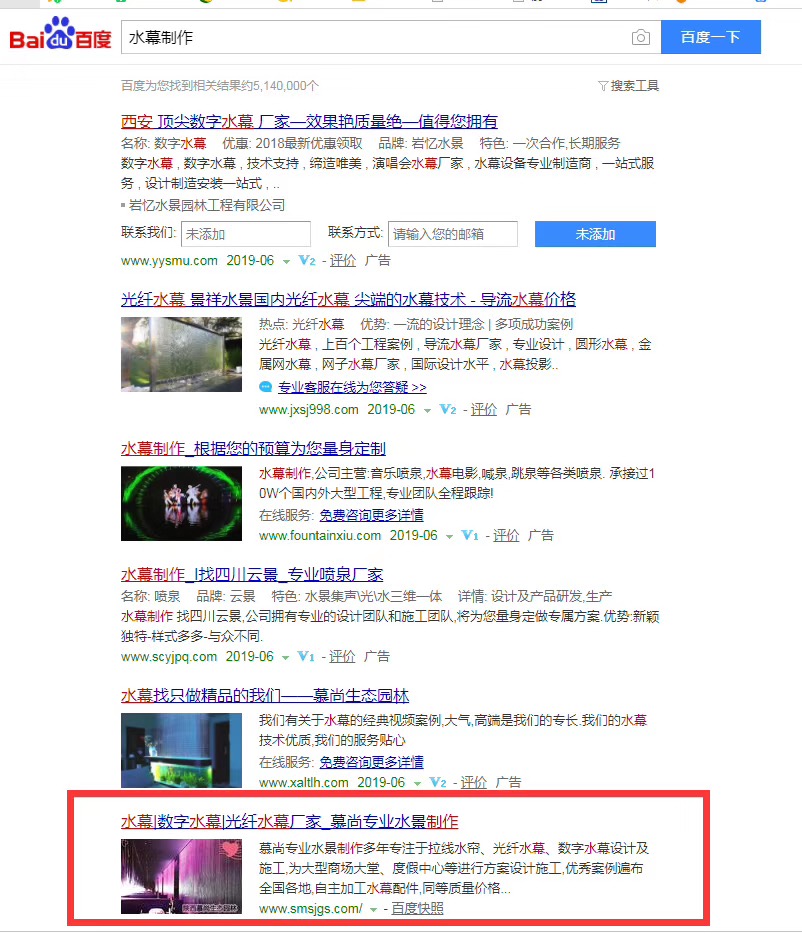Click the main search box containing 水幕制作
The height and width of the screenshot is (934, 802).
tap(375, 38)
